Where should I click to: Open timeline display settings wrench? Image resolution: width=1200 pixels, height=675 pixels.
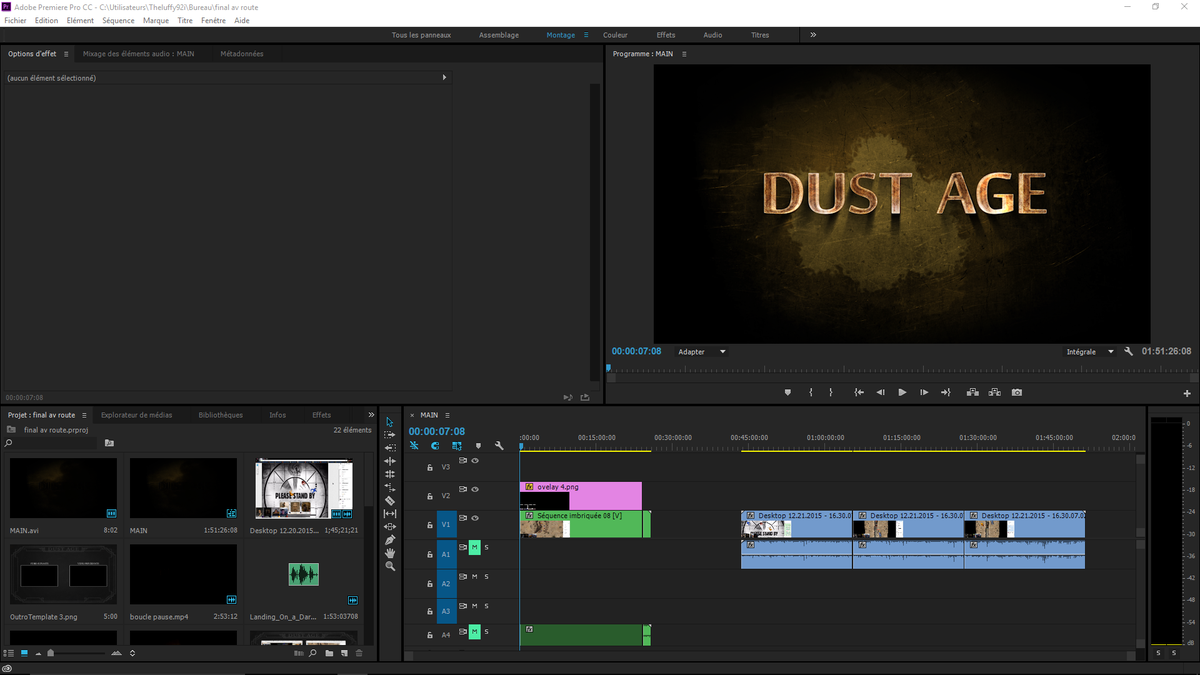(499, 446)
